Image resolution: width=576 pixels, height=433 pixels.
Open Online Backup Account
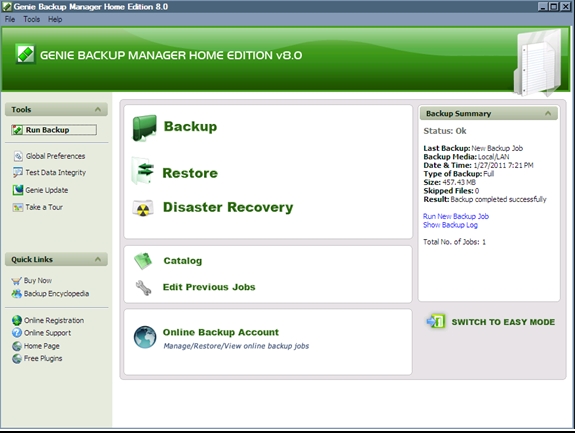pyautogui.click(x=221, y=332)
